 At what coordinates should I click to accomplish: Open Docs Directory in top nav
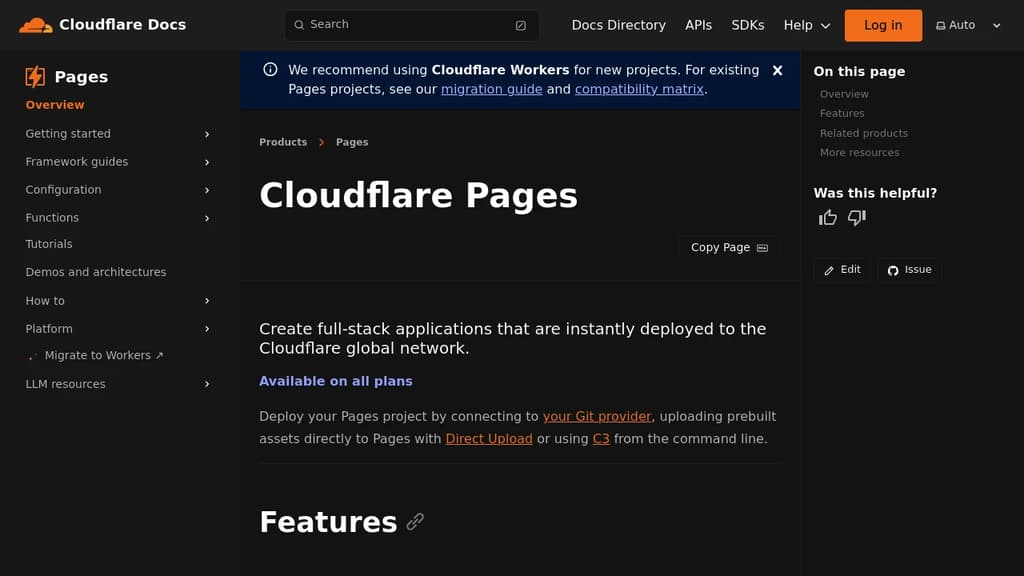click(x=618, y=25)
